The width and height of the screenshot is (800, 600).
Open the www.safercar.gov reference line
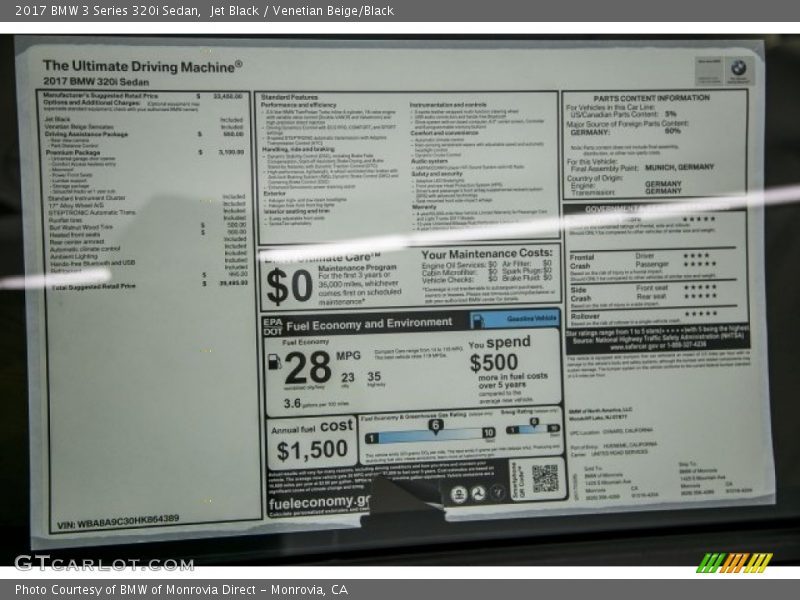[658, 346]
